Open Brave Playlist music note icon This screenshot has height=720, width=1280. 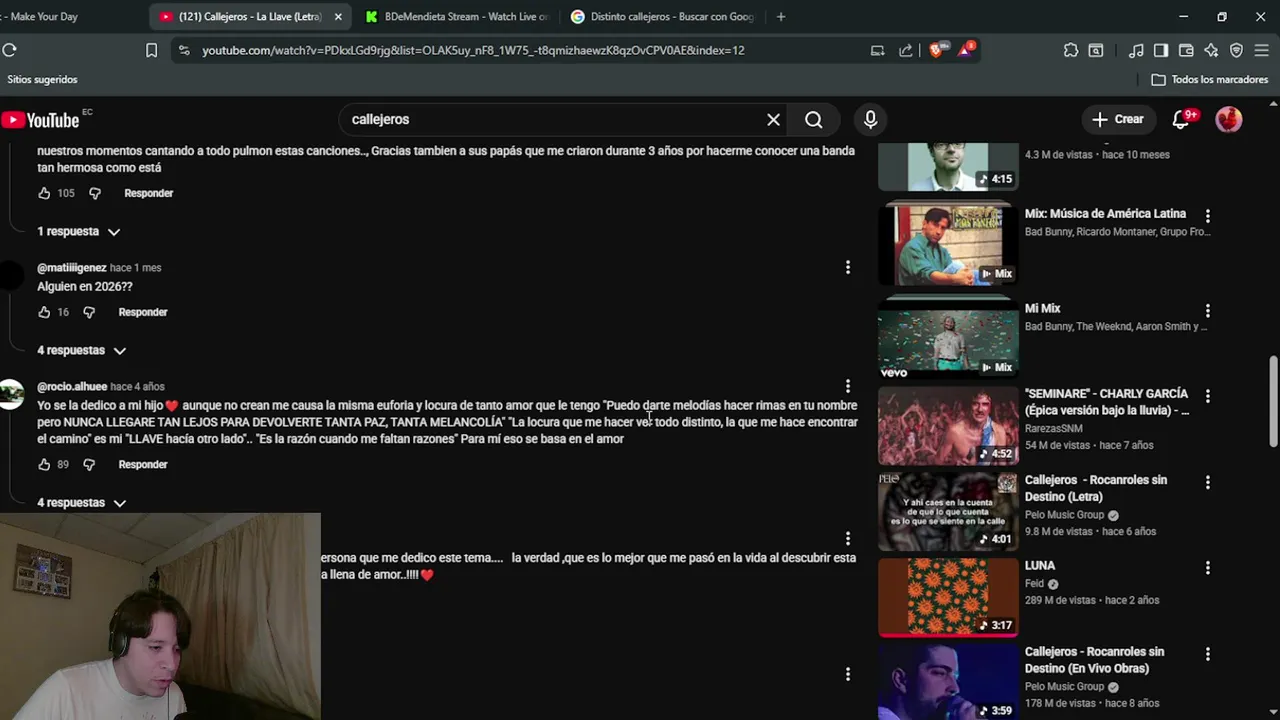tap(1136, 50)
